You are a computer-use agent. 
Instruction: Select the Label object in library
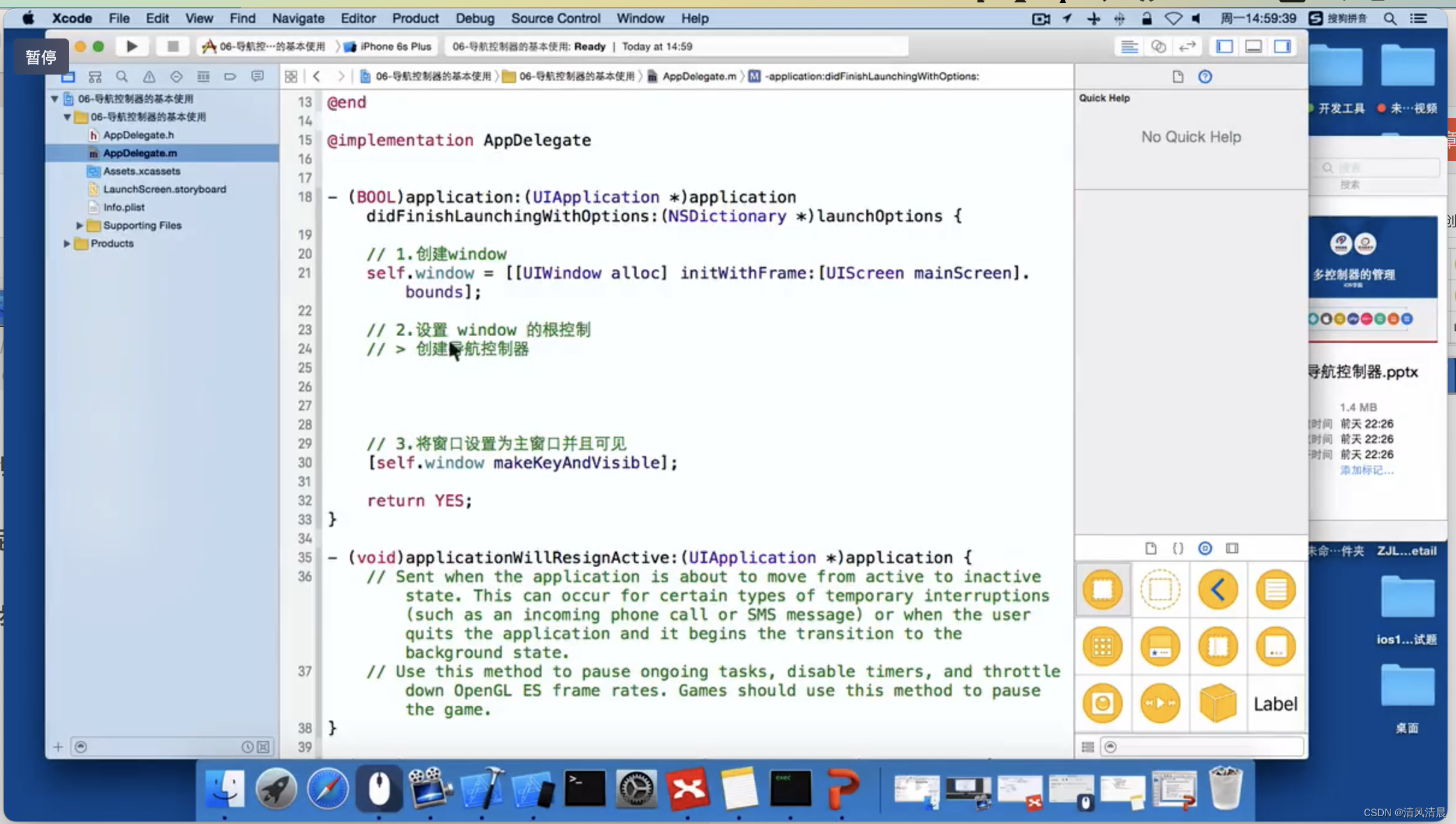[1276, 704]
